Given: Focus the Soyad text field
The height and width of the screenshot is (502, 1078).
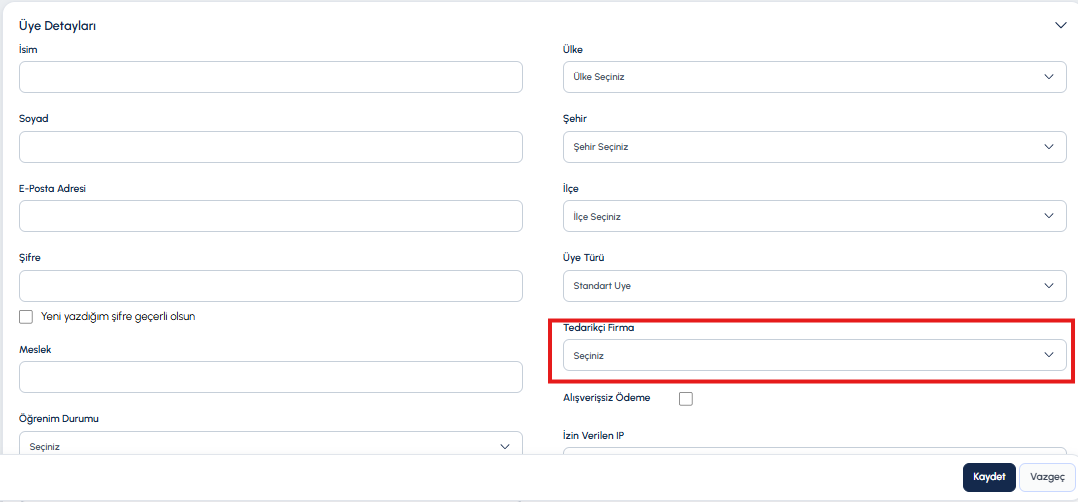Looking at the screenshot, I should 271,147.
